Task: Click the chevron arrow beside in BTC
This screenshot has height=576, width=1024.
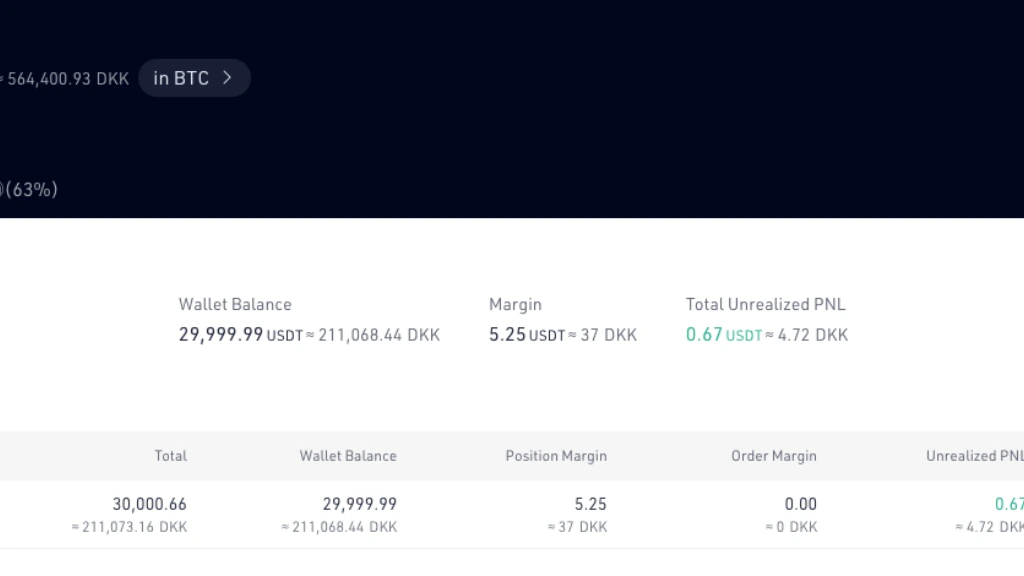Action: point(227,78)
